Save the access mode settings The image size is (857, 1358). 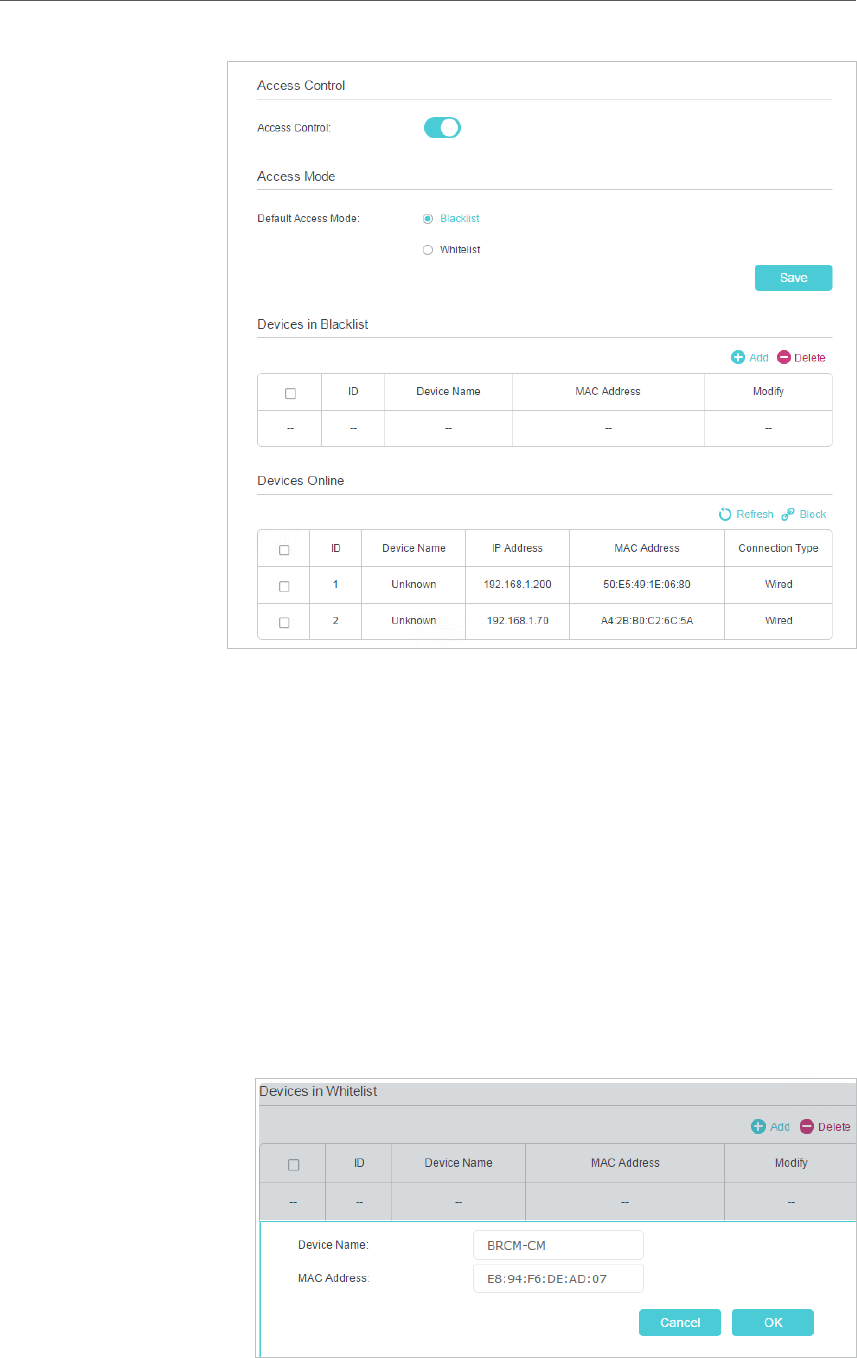click(793, 278)
